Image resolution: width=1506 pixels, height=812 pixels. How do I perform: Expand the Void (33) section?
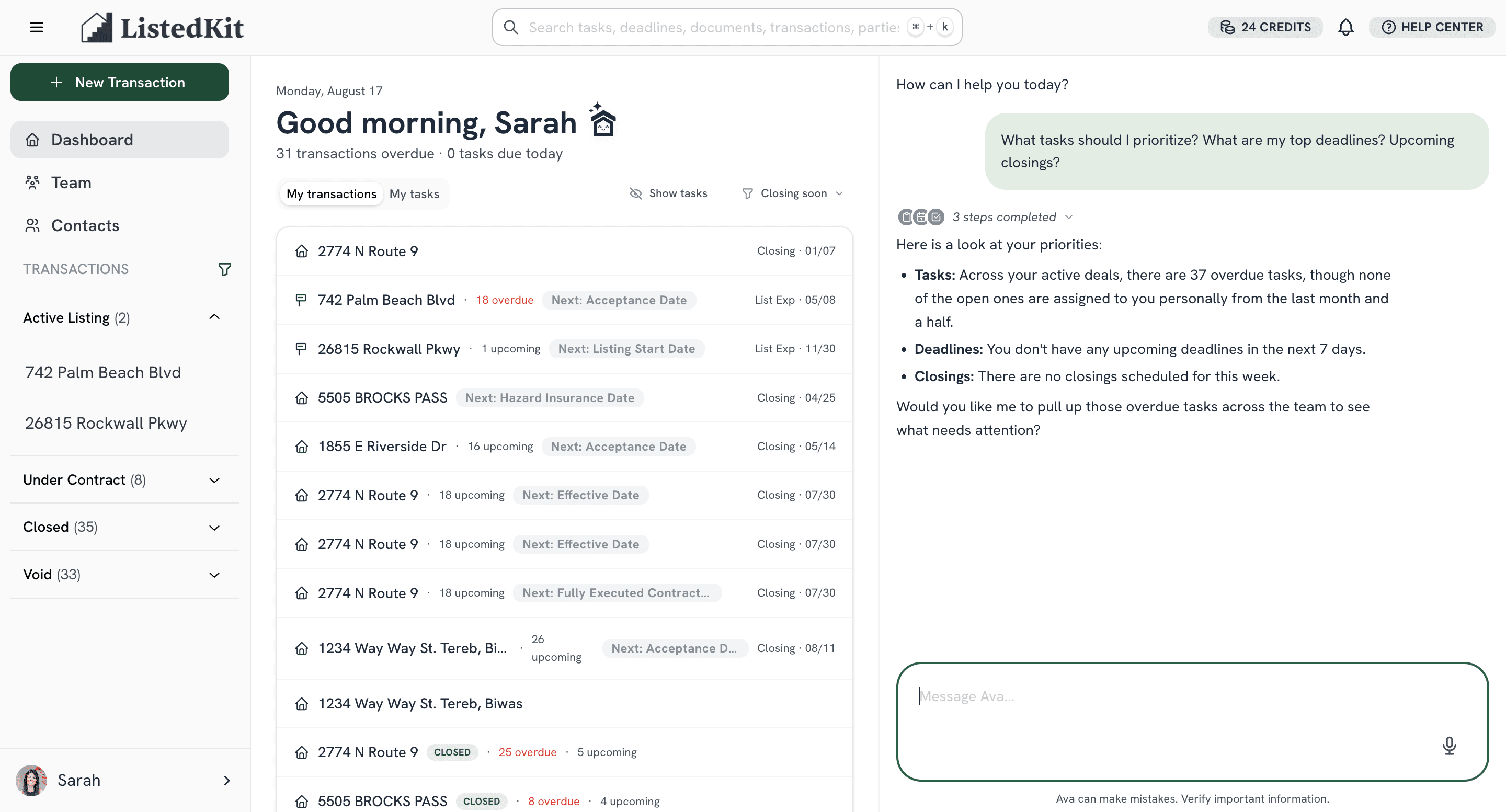[214, 575]
